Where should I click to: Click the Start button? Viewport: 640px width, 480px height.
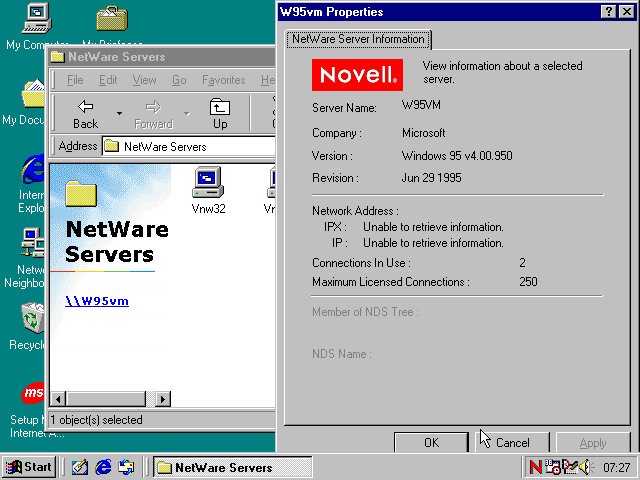point(29,467)
